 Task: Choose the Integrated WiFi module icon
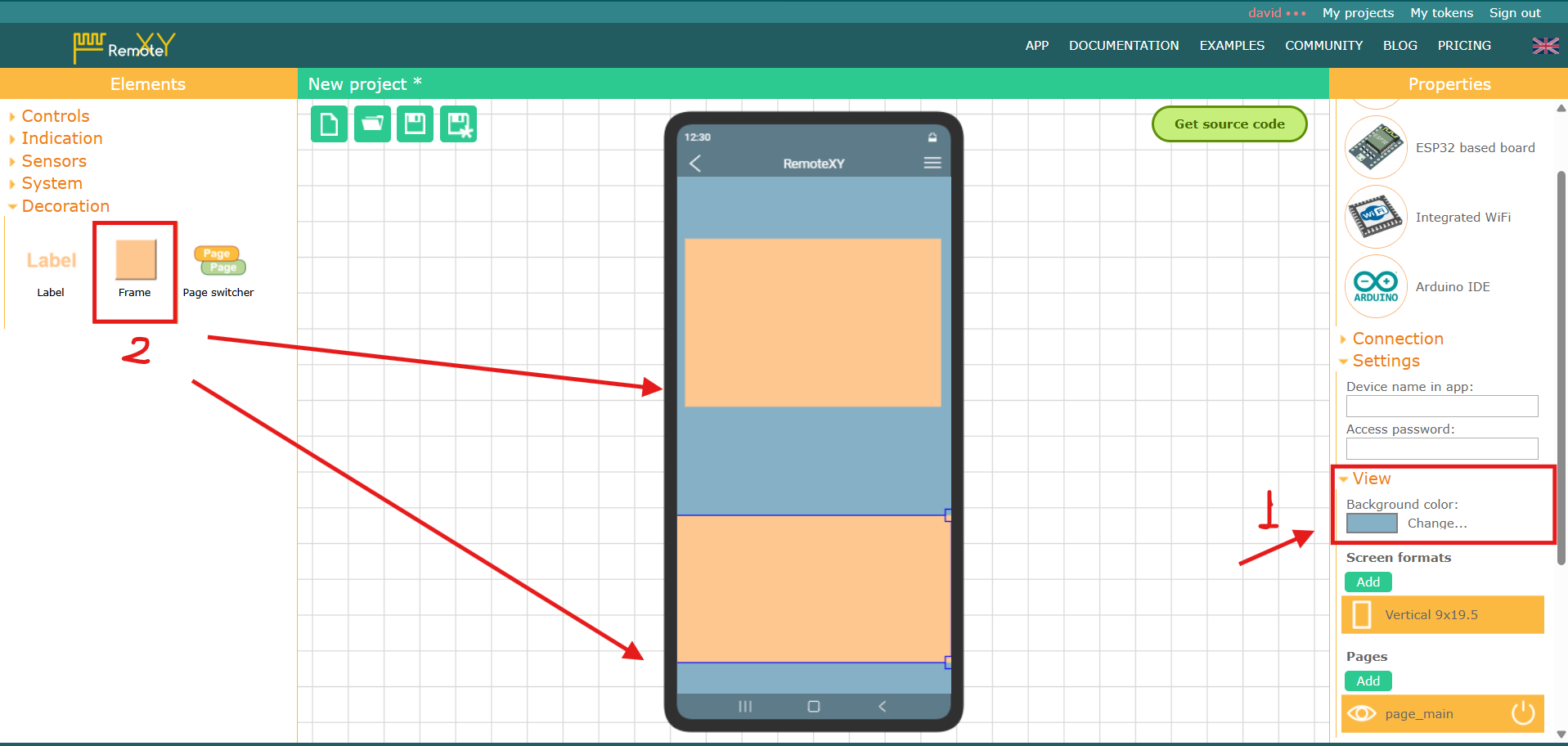point(1376,218)
